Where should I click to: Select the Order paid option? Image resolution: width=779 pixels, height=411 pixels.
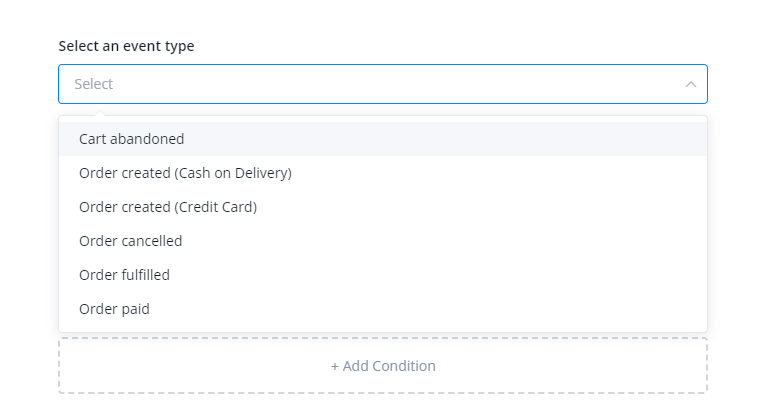point(115,309)
